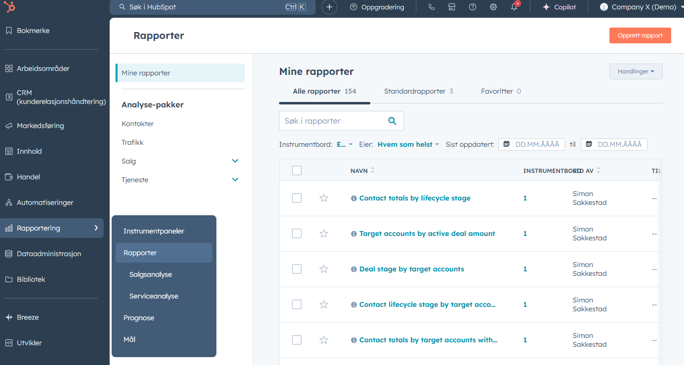The height and width of the screenshot is (365, 684).
Task: Click the Automatiseringer sidebar icon
Action: click(9, 202)
